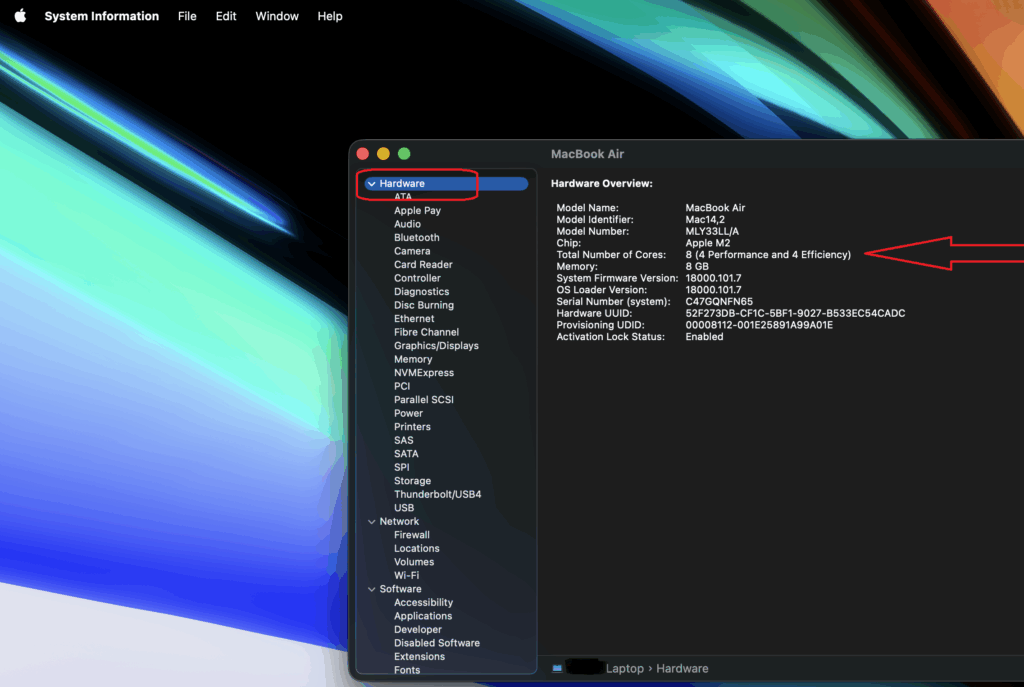Click the Model Number value MLY33LL/A

click(x=712, y=231)
